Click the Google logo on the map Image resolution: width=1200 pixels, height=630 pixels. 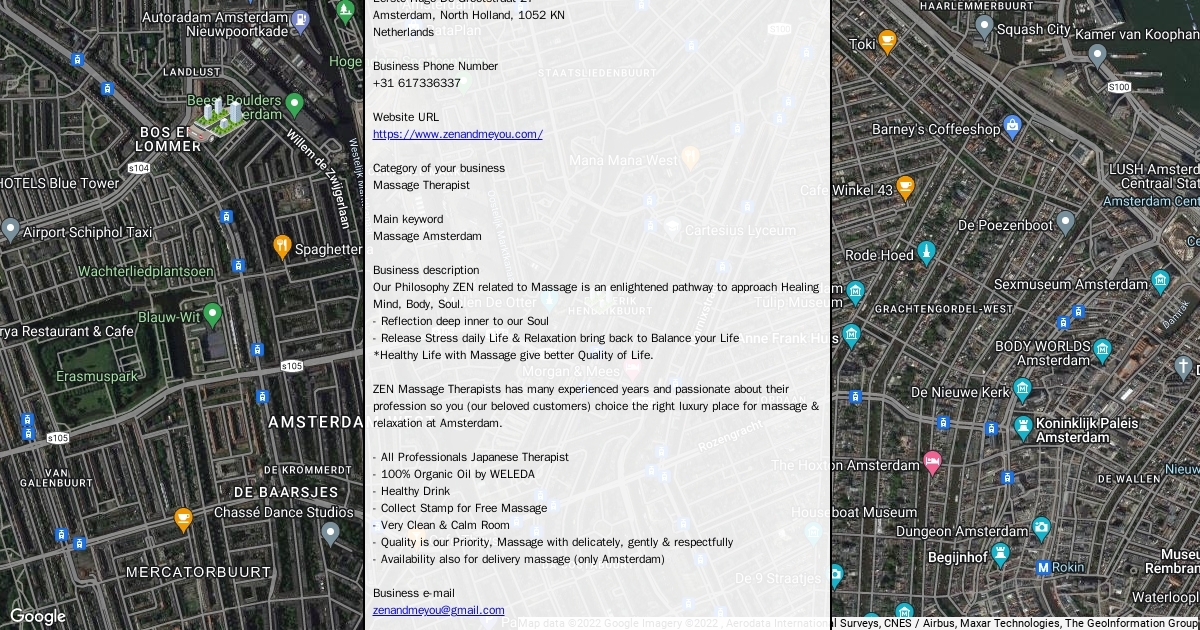pyautogui.click(x=38, y=616)
